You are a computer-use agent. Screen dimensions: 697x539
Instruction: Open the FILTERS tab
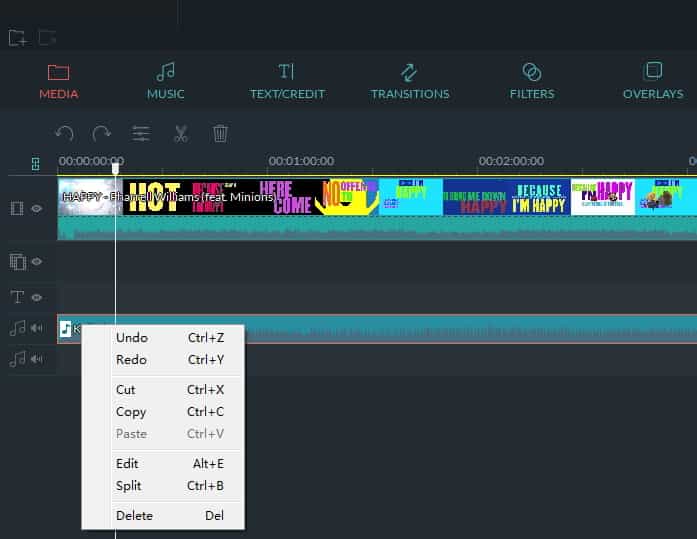[532, 82]
